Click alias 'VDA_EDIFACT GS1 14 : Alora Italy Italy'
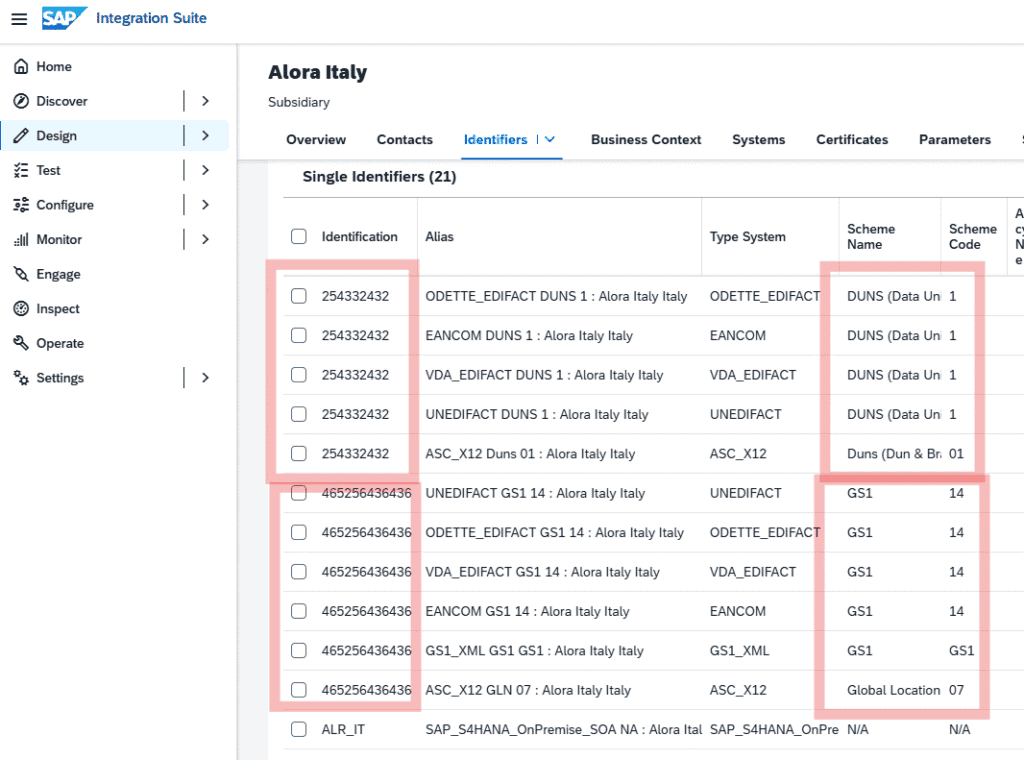The image size is (1024, 760). (542, 572)
